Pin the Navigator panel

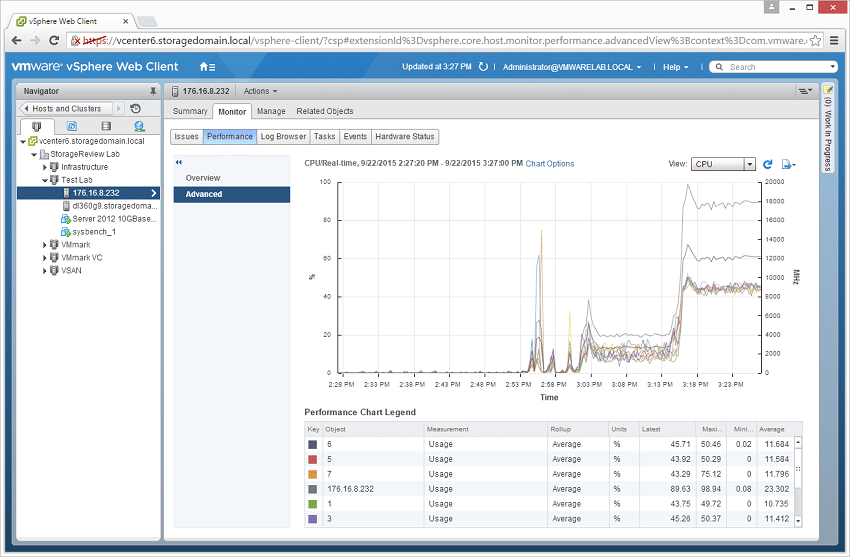pos(153,91)
